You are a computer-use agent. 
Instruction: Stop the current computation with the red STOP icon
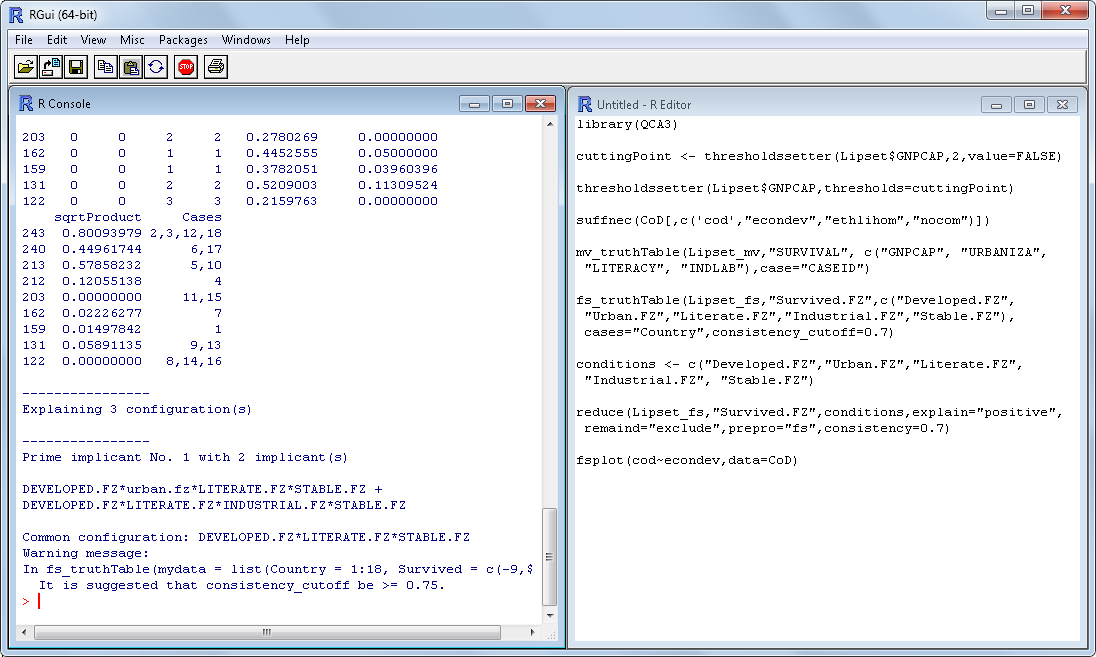[x=186, y=67]
